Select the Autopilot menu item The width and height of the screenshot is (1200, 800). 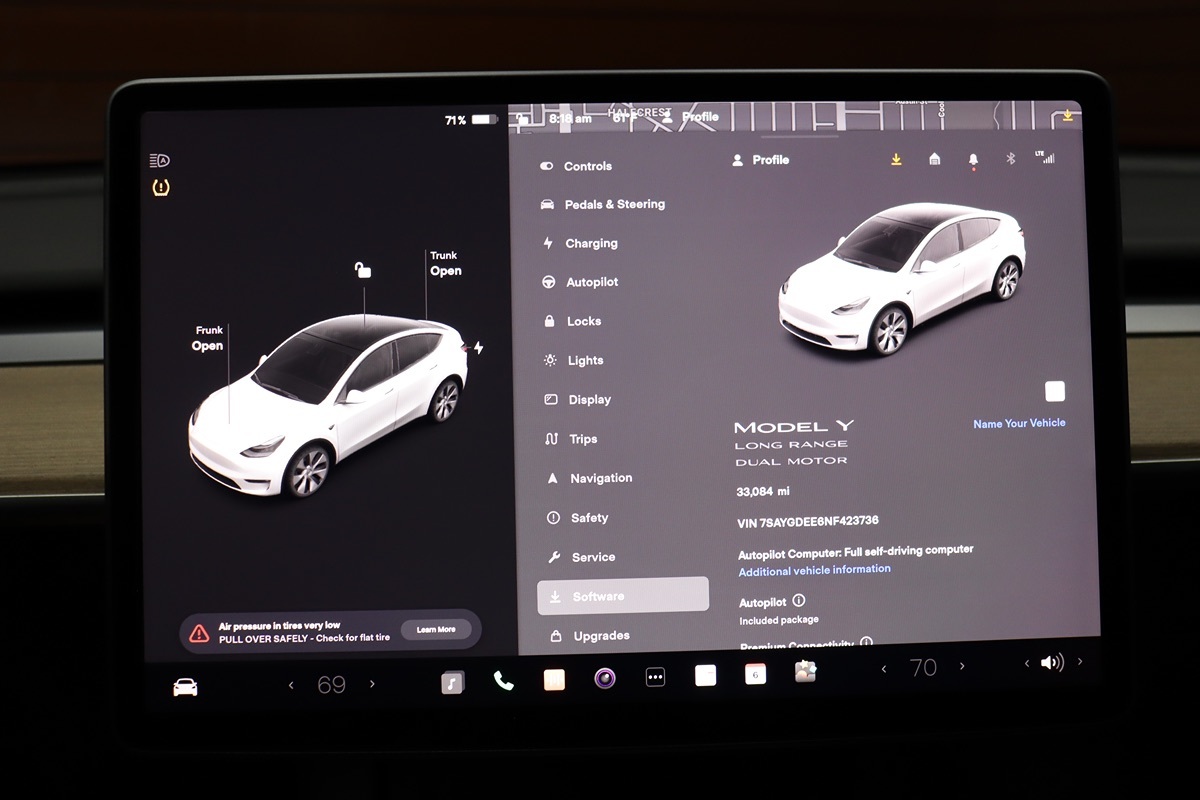pyautogui.click(x=591, y=283)
